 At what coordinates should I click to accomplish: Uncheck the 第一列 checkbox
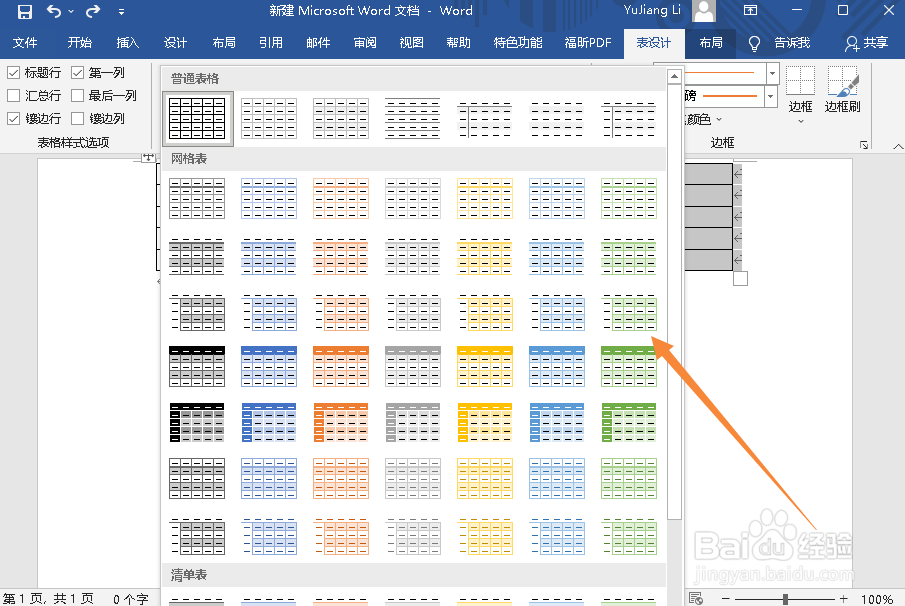(77, 73)
